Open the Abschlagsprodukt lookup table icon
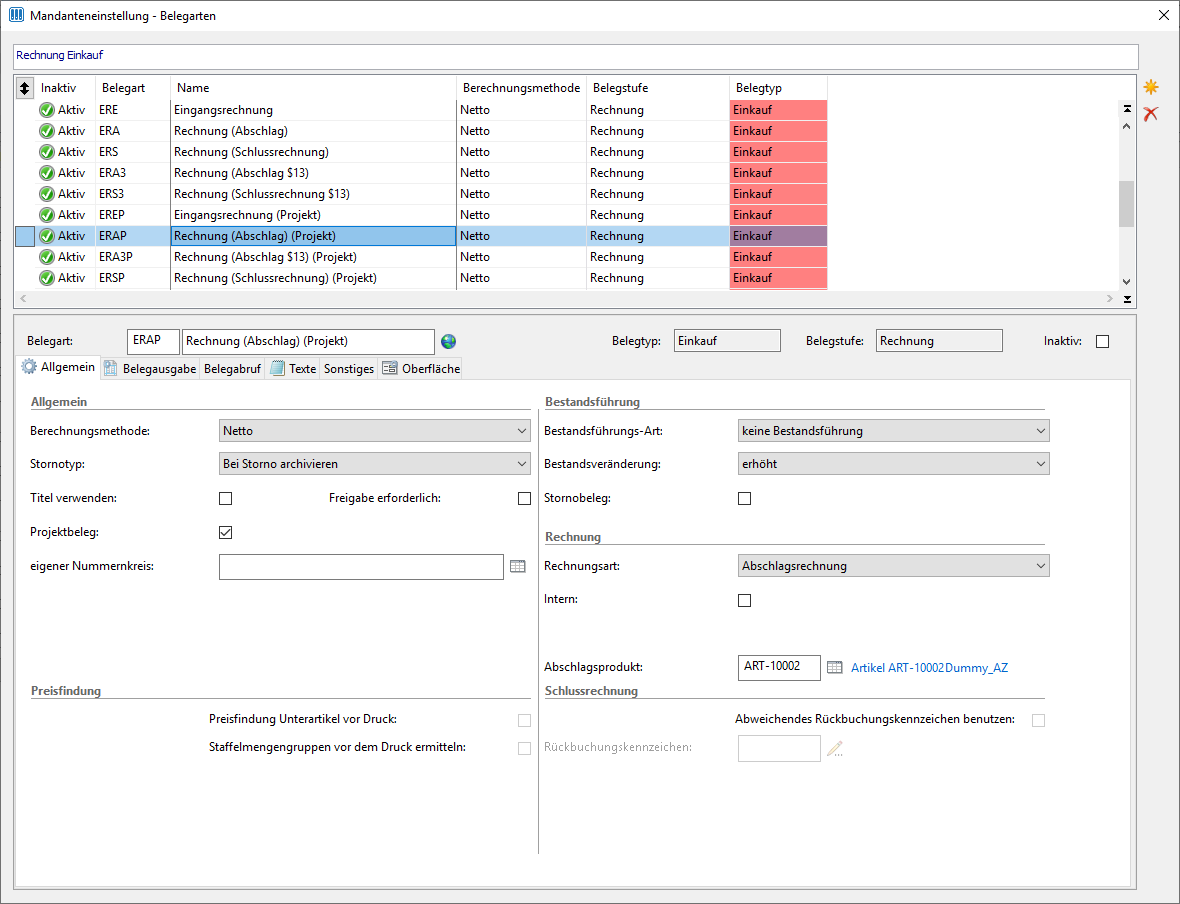The width and height of the screenshot is (1180, 904). [x=835, y=667]
